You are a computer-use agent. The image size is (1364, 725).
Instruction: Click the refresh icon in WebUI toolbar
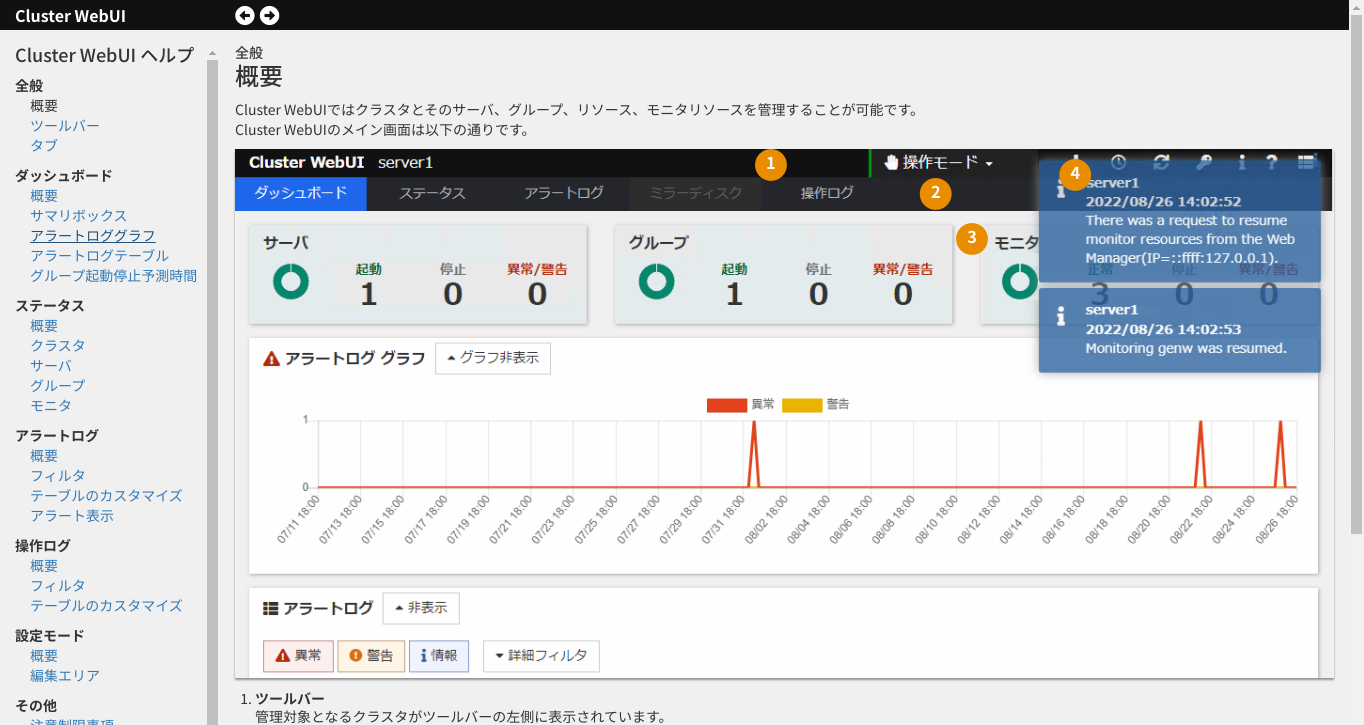coord(1161,162)
